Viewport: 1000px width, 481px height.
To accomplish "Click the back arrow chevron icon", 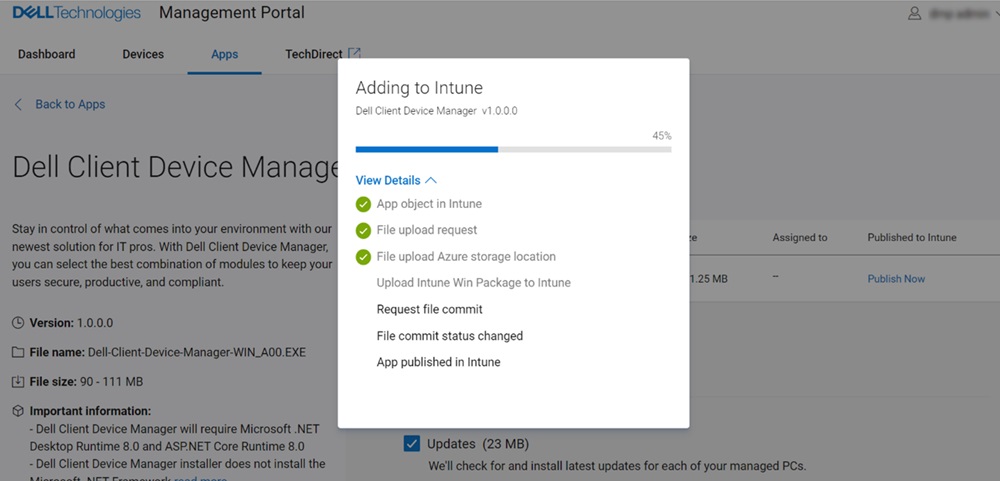I will coord(19,104).
